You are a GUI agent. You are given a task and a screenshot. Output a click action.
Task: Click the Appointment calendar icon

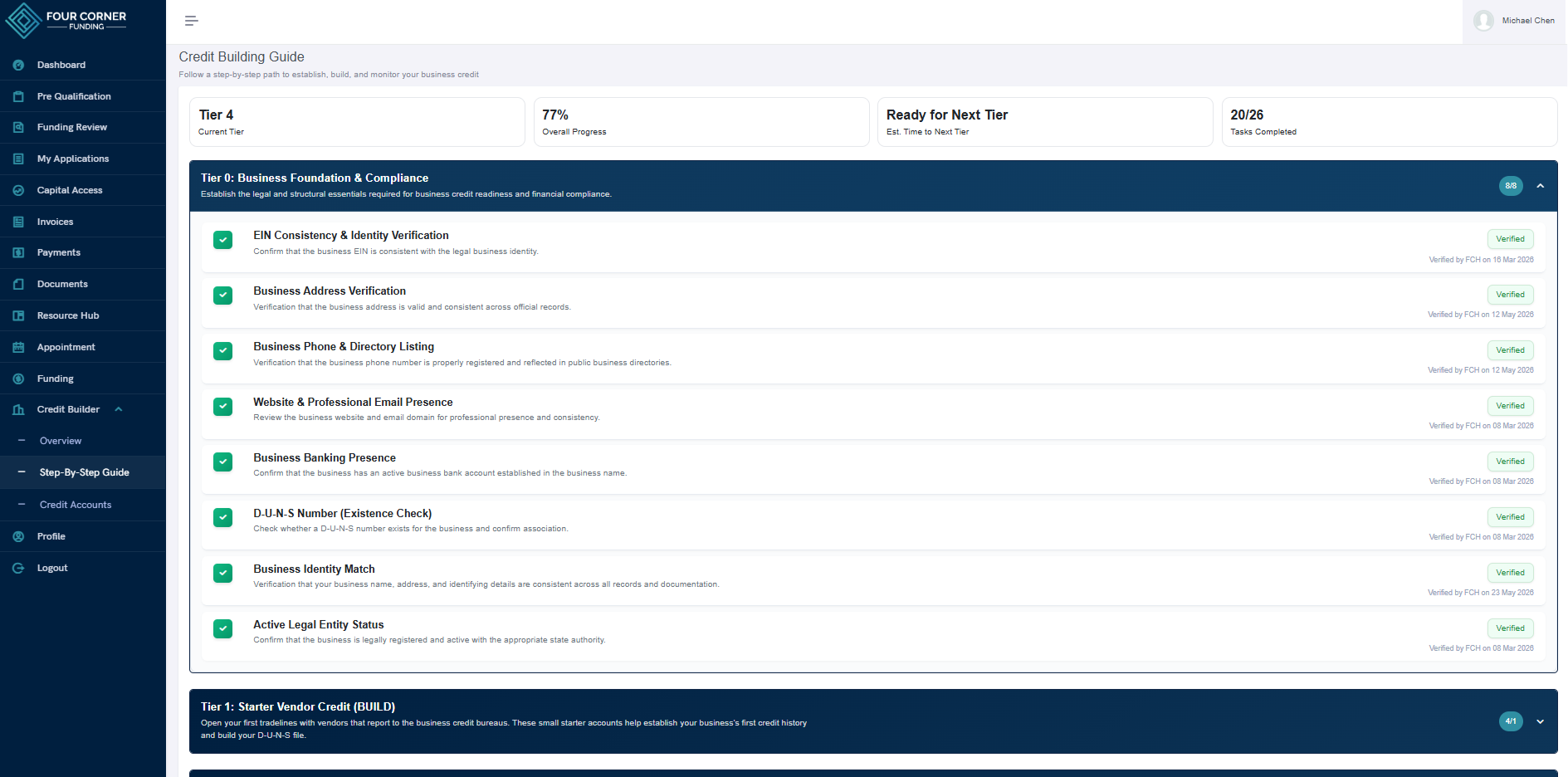18,347
